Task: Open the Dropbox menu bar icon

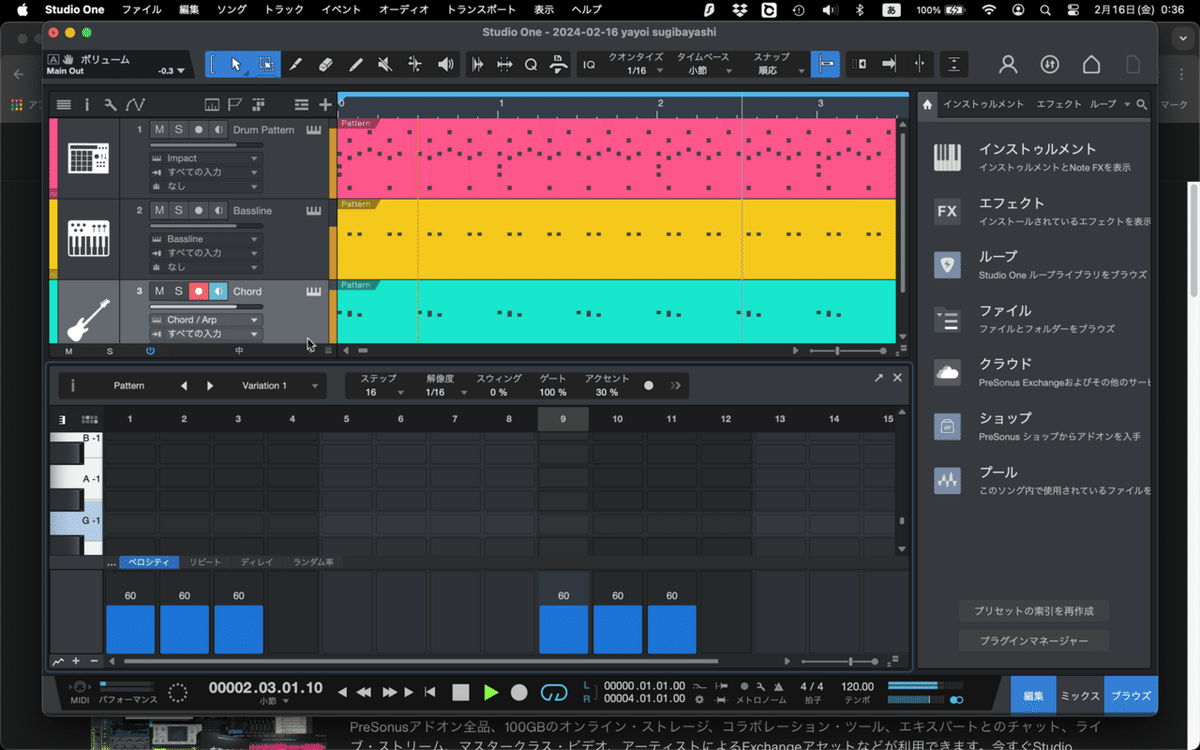Action: click(739, 10)
